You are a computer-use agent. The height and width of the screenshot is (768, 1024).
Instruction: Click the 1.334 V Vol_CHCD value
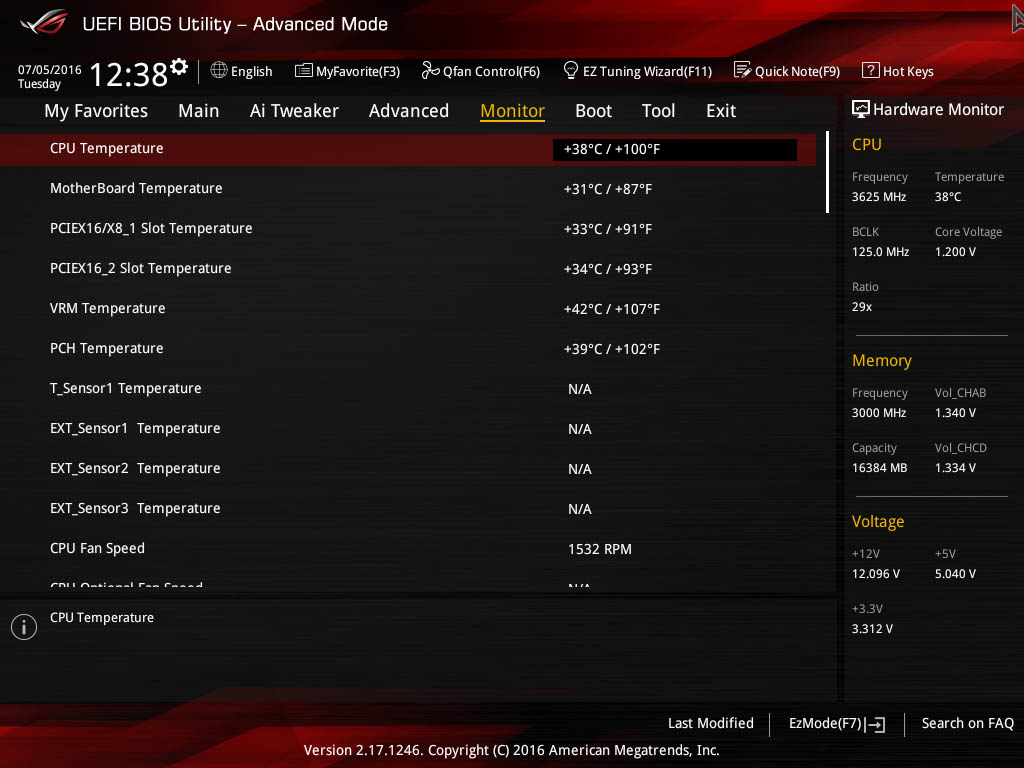955,468
